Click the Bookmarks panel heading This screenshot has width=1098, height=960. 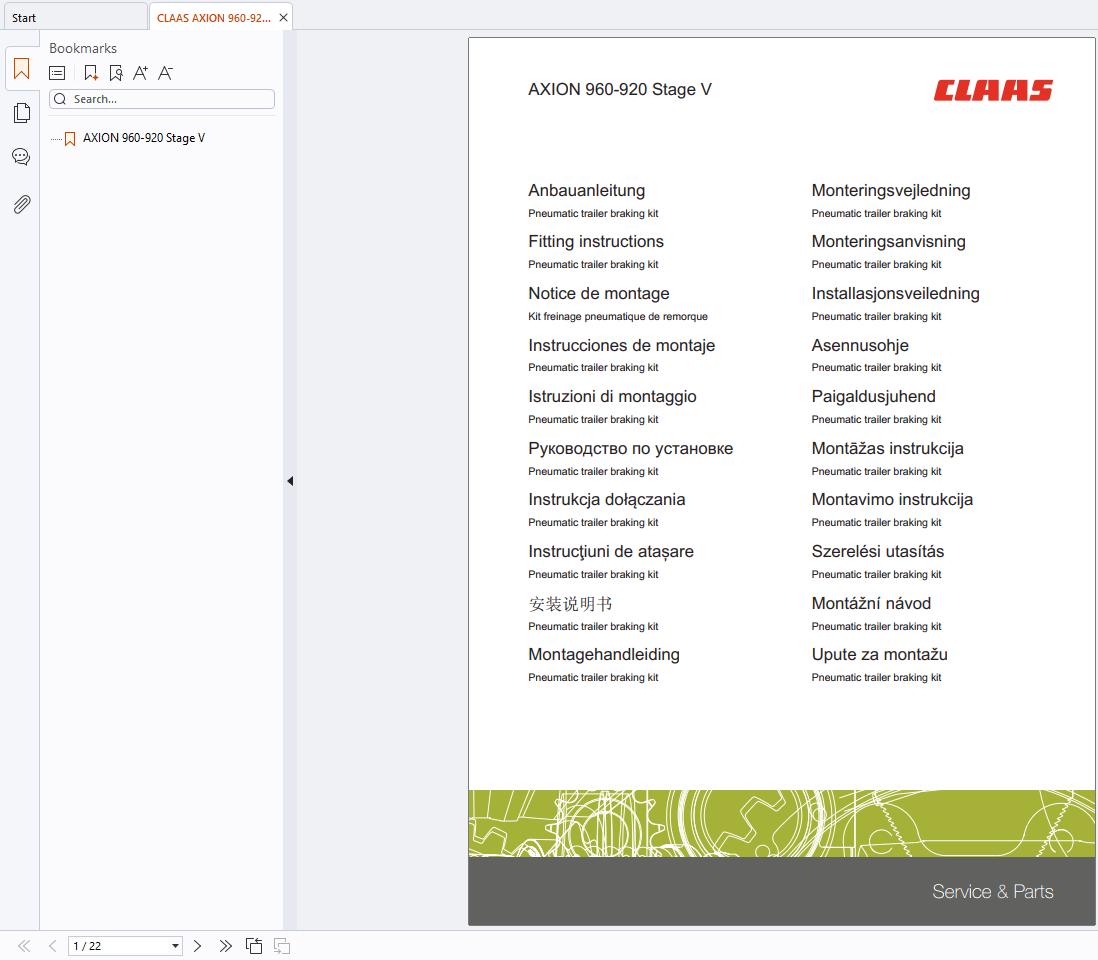[x=83, y=48]
